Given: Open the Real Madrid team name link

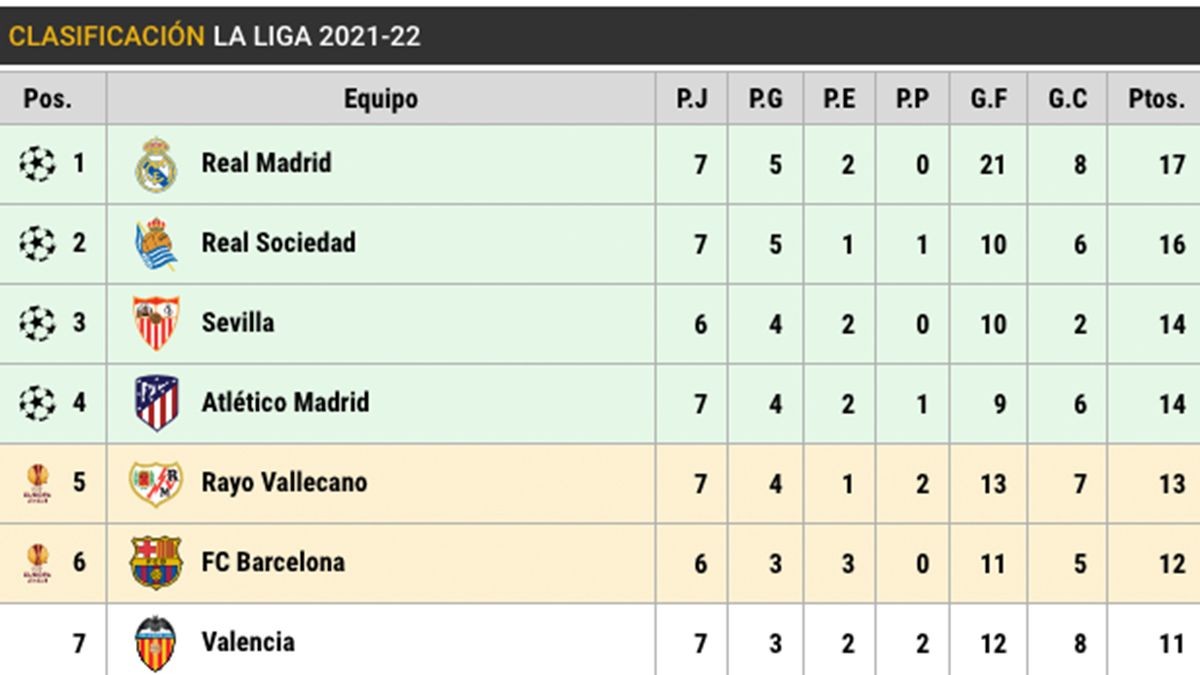Looking at the screenshot, I should click(266, 163).
